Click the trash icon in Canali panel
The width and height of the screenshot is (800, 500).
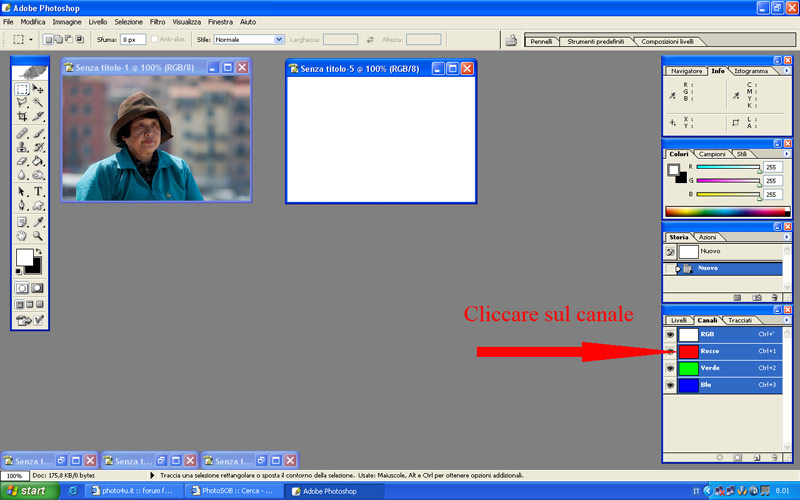(776, 457)
